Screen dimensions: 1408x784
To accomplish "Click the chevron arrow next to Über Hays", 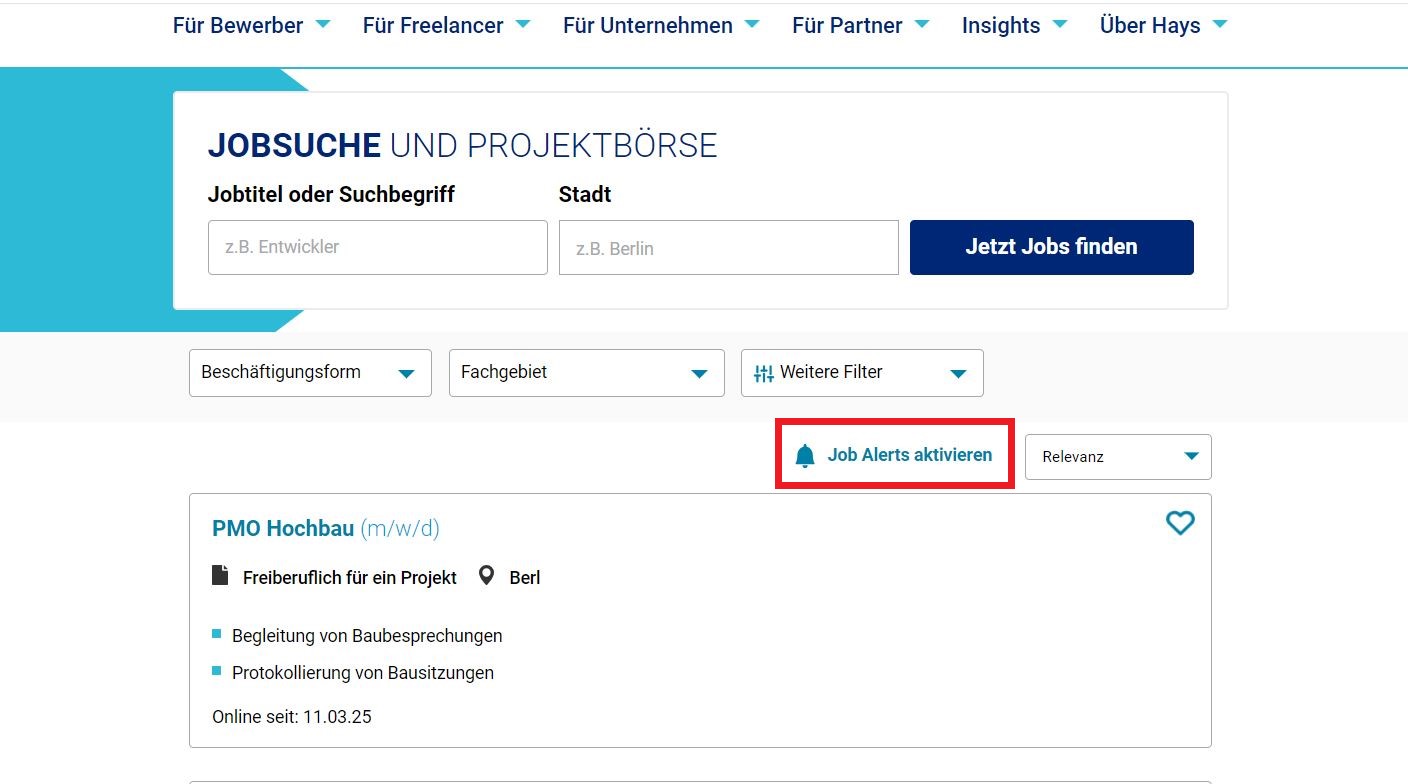I will pyautogui.click(x=1220, y=24).
